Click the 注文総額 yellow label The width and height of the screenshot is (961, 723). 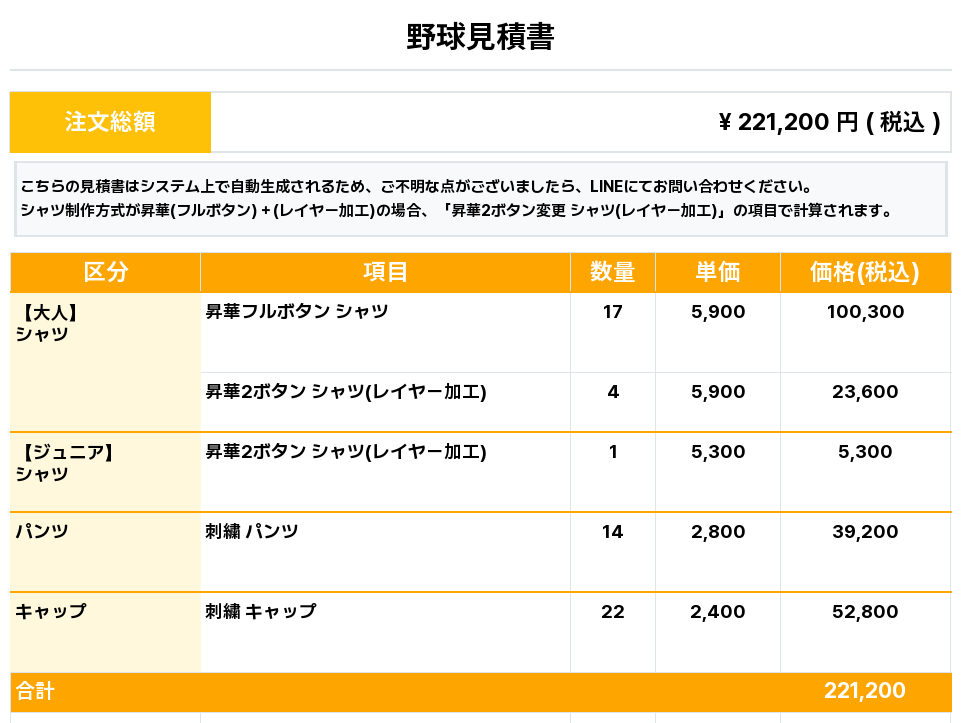tap(110, 122)
